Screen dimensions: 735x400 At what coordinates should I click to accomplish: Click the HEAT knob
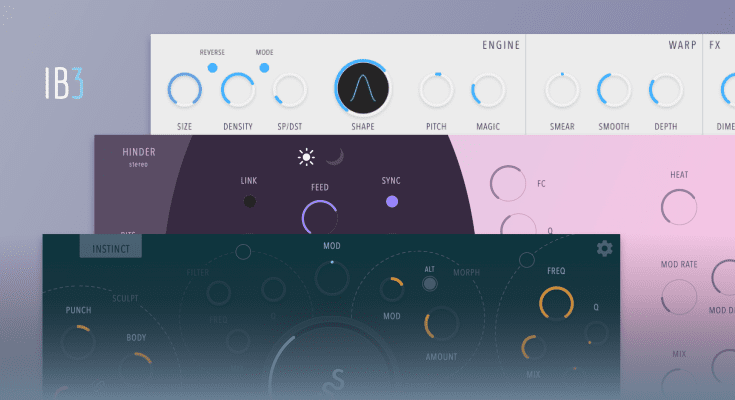click(679, 207)
